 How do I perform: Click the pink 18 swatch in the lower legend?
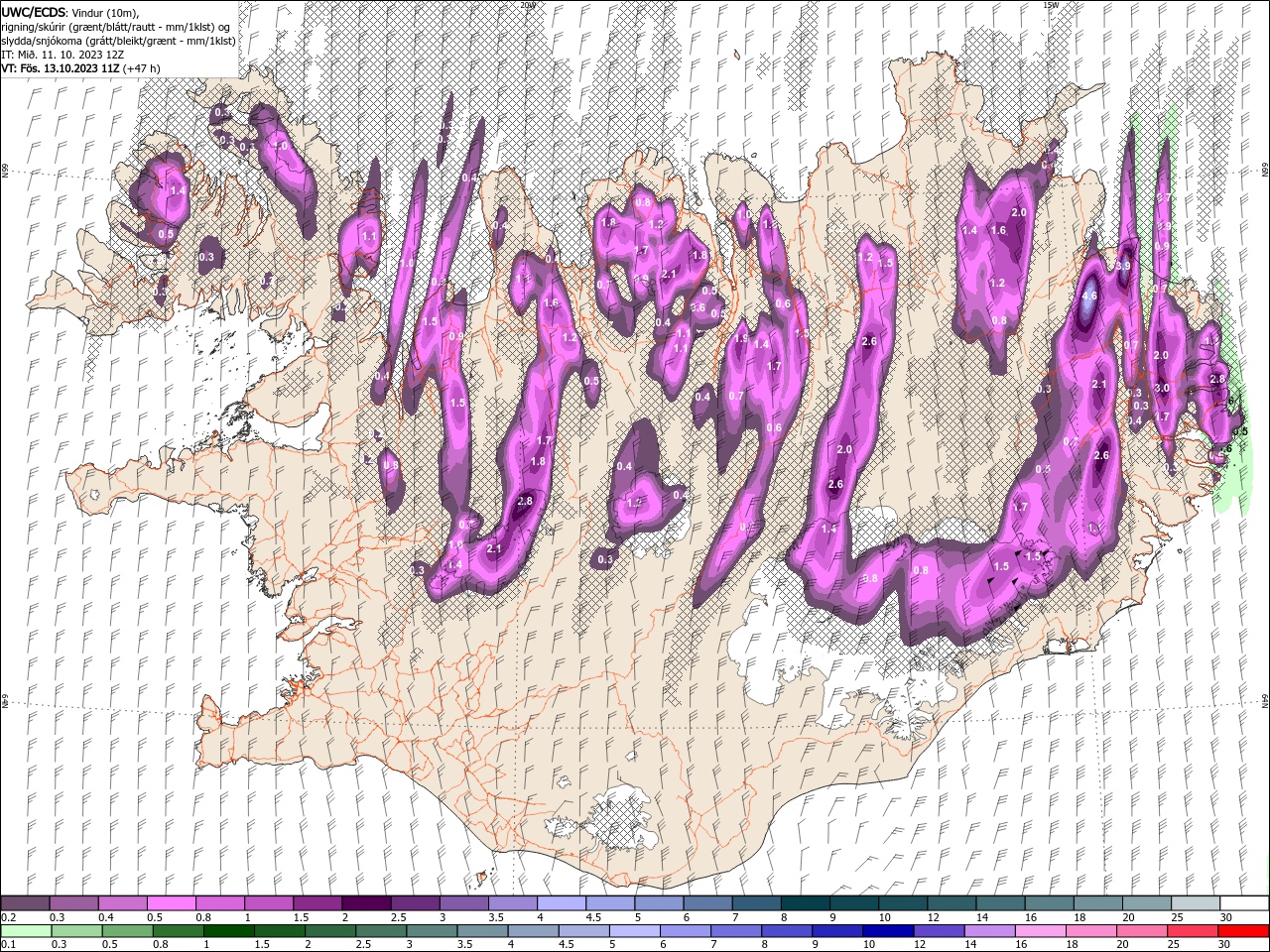click(1089, 931)
